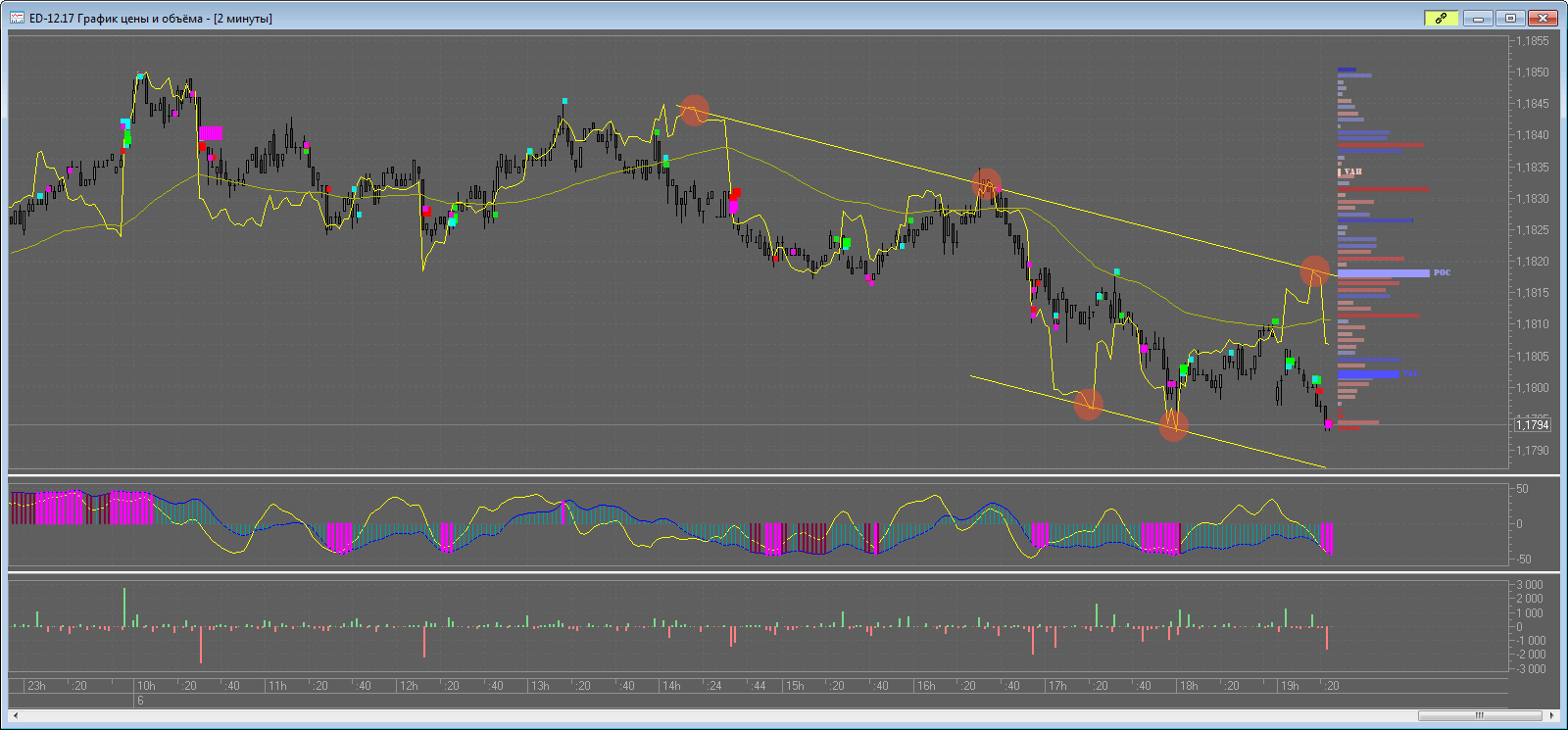Image resolution: width=1568 pixels, height=730 pixels.
Task: Click the 17h time axis label
Action: 1057,686
